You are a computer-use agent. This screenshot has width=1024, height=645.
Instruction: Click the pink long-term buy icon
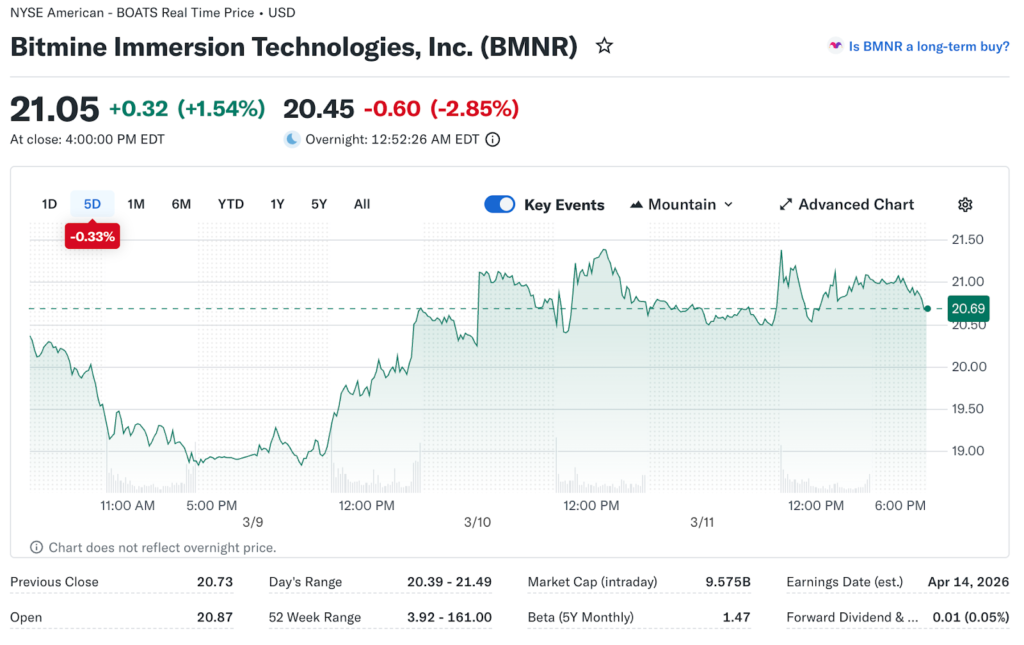tap(835, 46)
